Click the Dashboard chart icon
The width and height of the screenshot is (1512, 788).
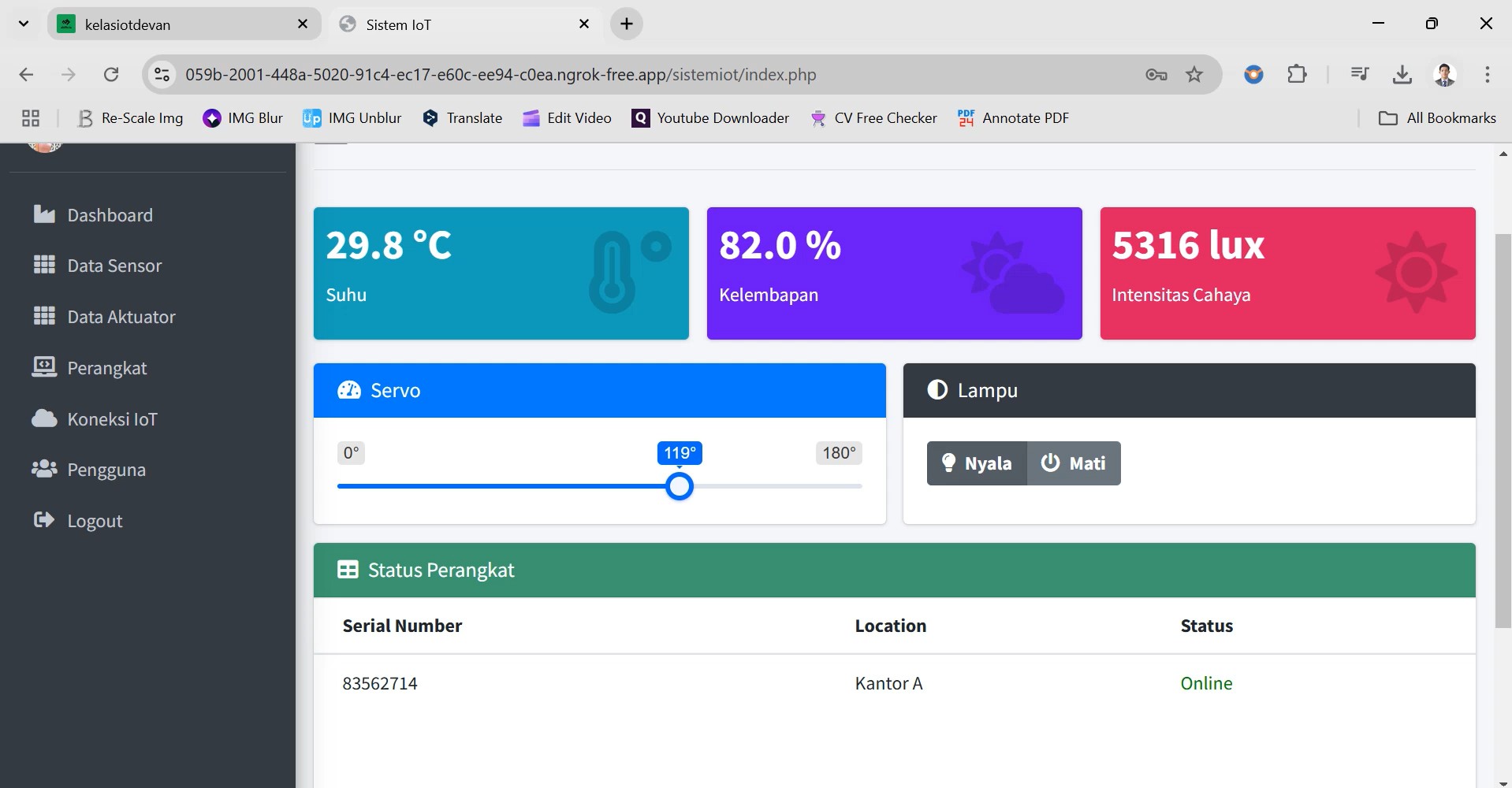coord(44,214)
